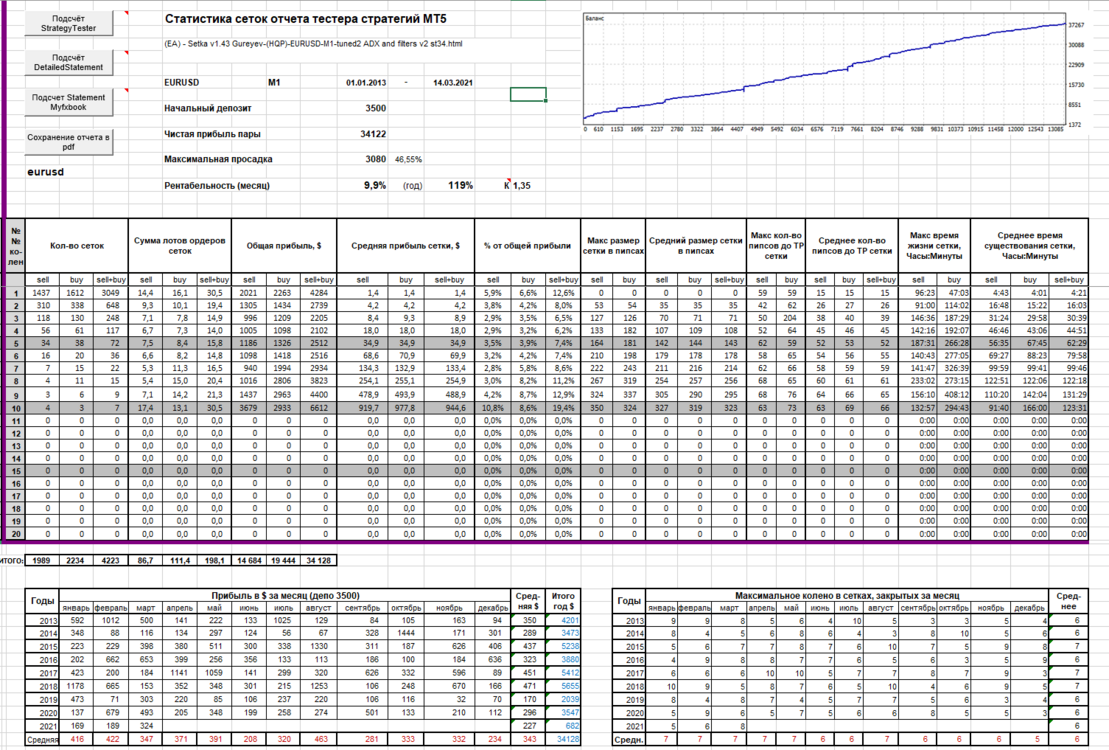The height and width of the screenshot is (750, 1109).
Task: Select row 1 sell count cell 1437
Action: (x=42, y=293)
